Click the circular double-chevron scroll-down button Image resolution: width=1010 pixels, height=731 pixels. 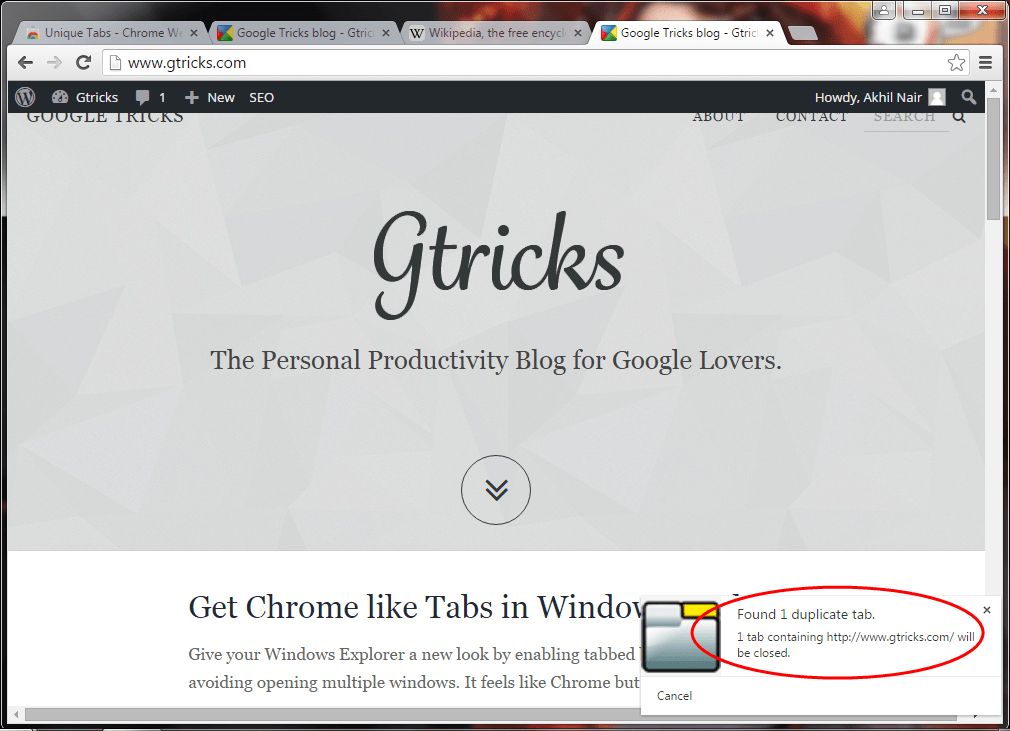[496, 489]
